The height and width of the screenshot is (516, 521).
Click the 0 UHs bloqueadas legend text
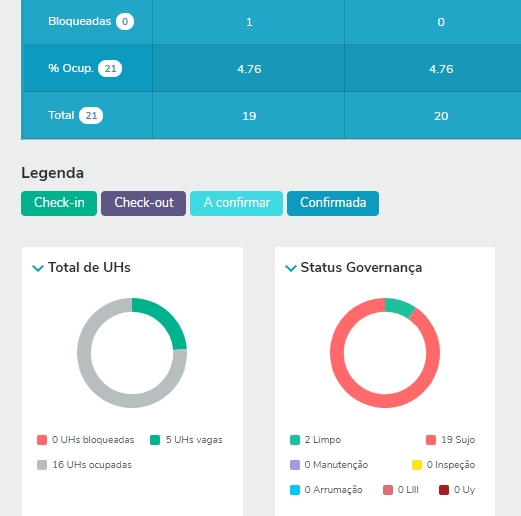click(x=93, y=440)
